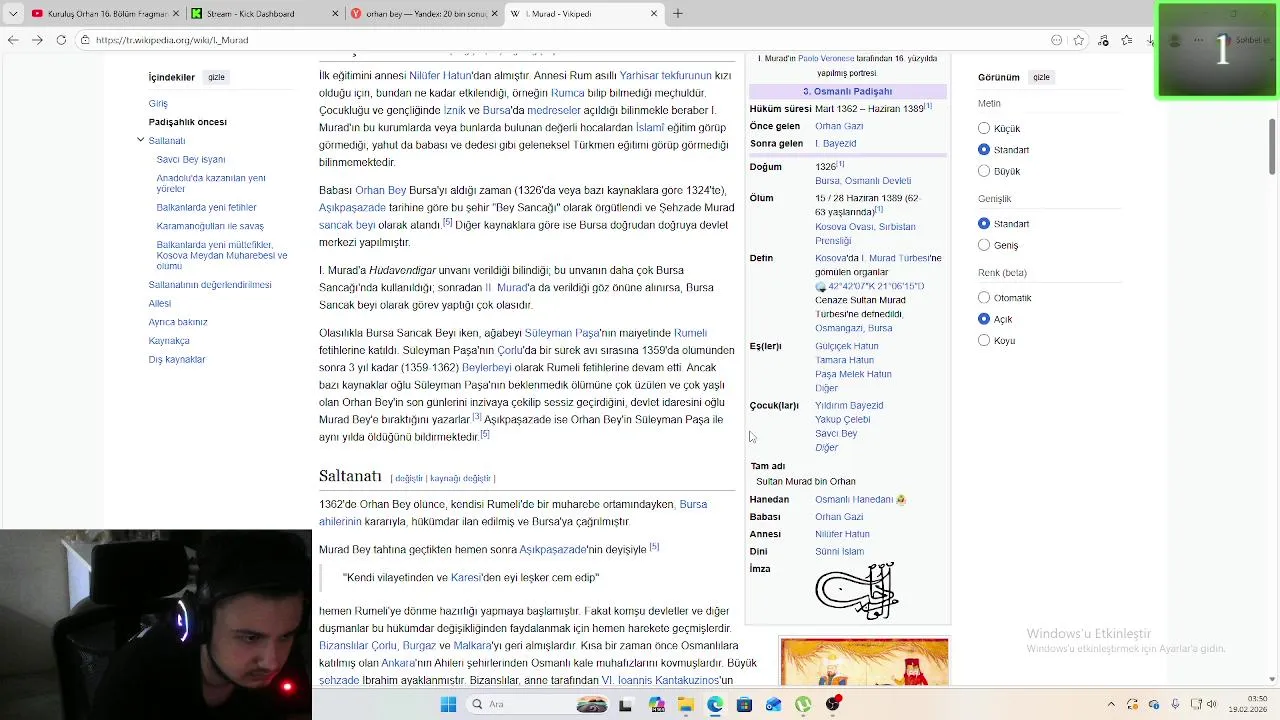Open OBS Studio from the taskbar
This screenshot has width=1280, height=720.
[833, 704]
